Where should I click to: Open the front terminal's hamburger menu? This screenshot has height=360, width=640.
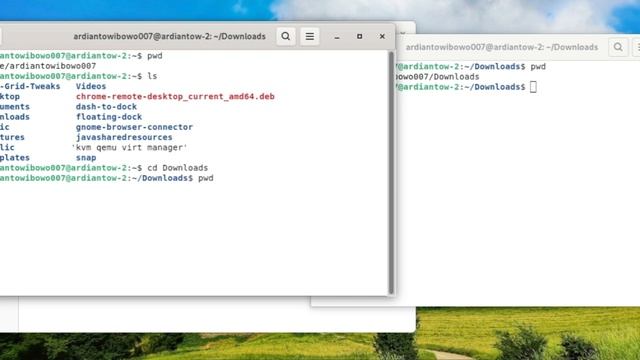coord(310,36)
